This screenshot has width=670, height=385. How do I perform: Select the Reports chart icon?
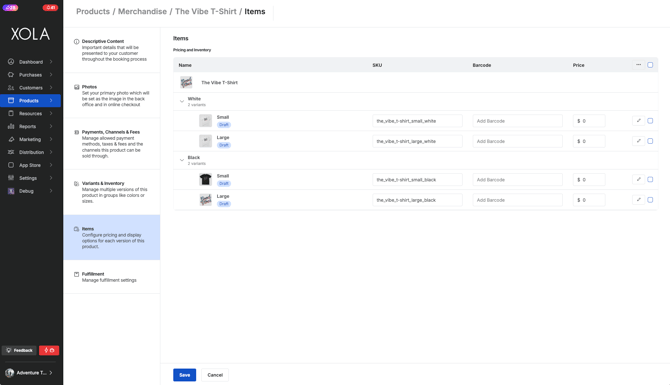(11, 126)
